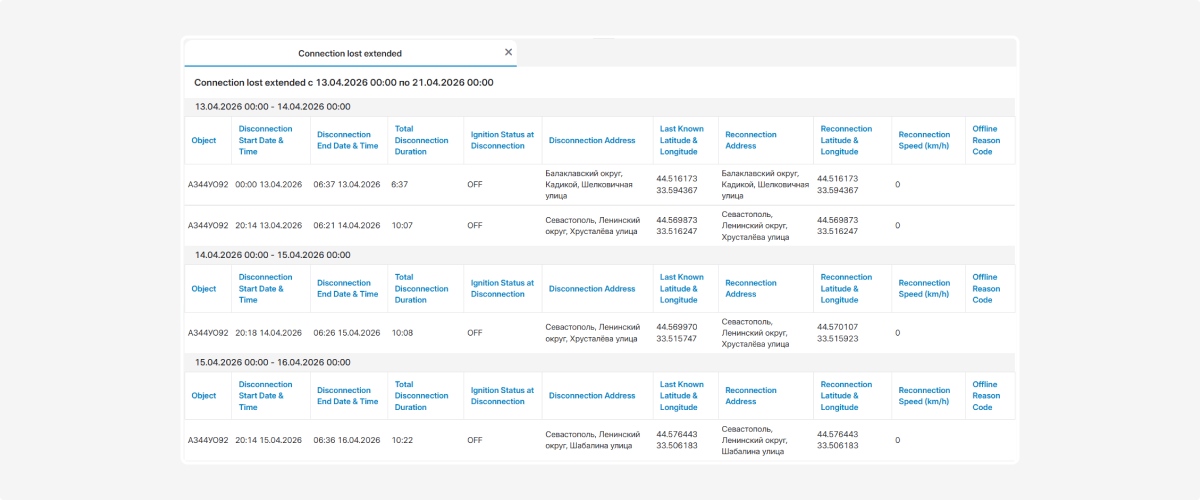The width and height of the screenshot is (1200, 500).
Task: Select start time 20:18 14.04.2026 cell
Action: tap(269, 333)
